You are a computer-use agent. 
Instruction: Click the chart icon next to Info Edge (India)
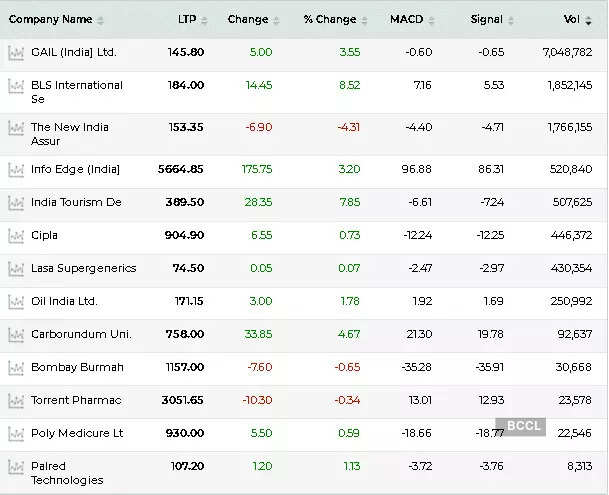(15, 170)
